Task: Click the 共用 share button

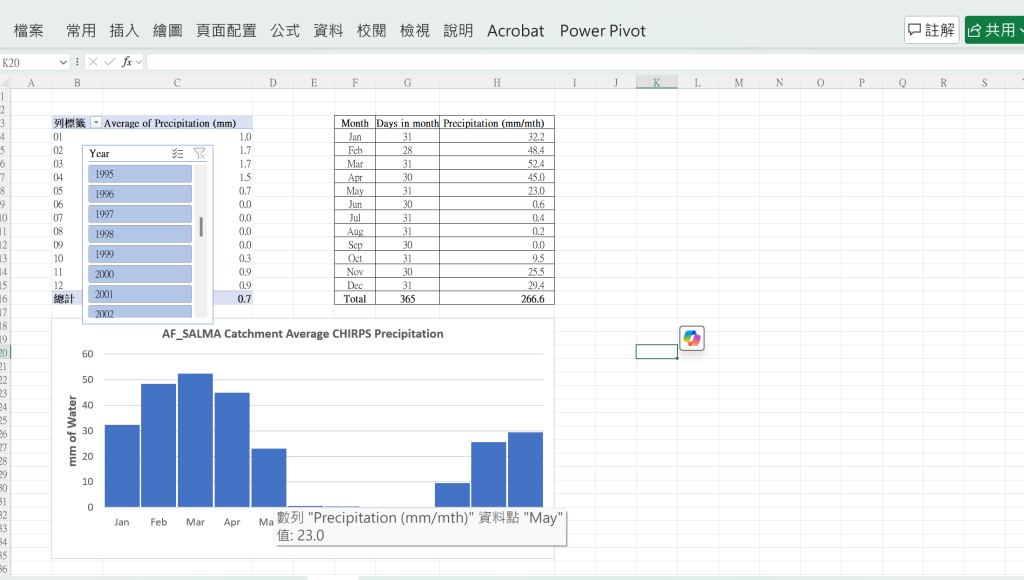Action: point(994,30)
